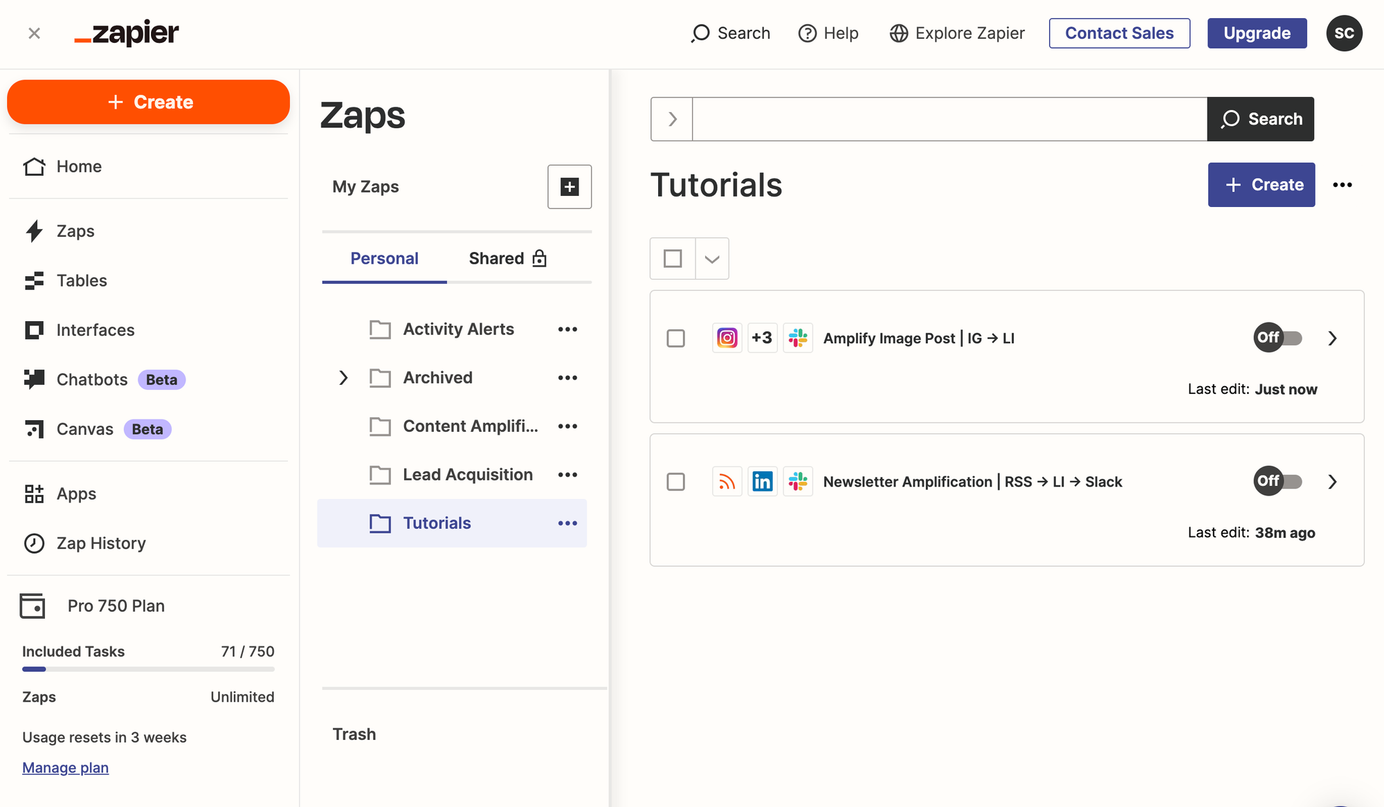Open the three-dot menu for the Tutorials folder
1384x807 pixels.
pyautogui.click(x=567, y=523)
